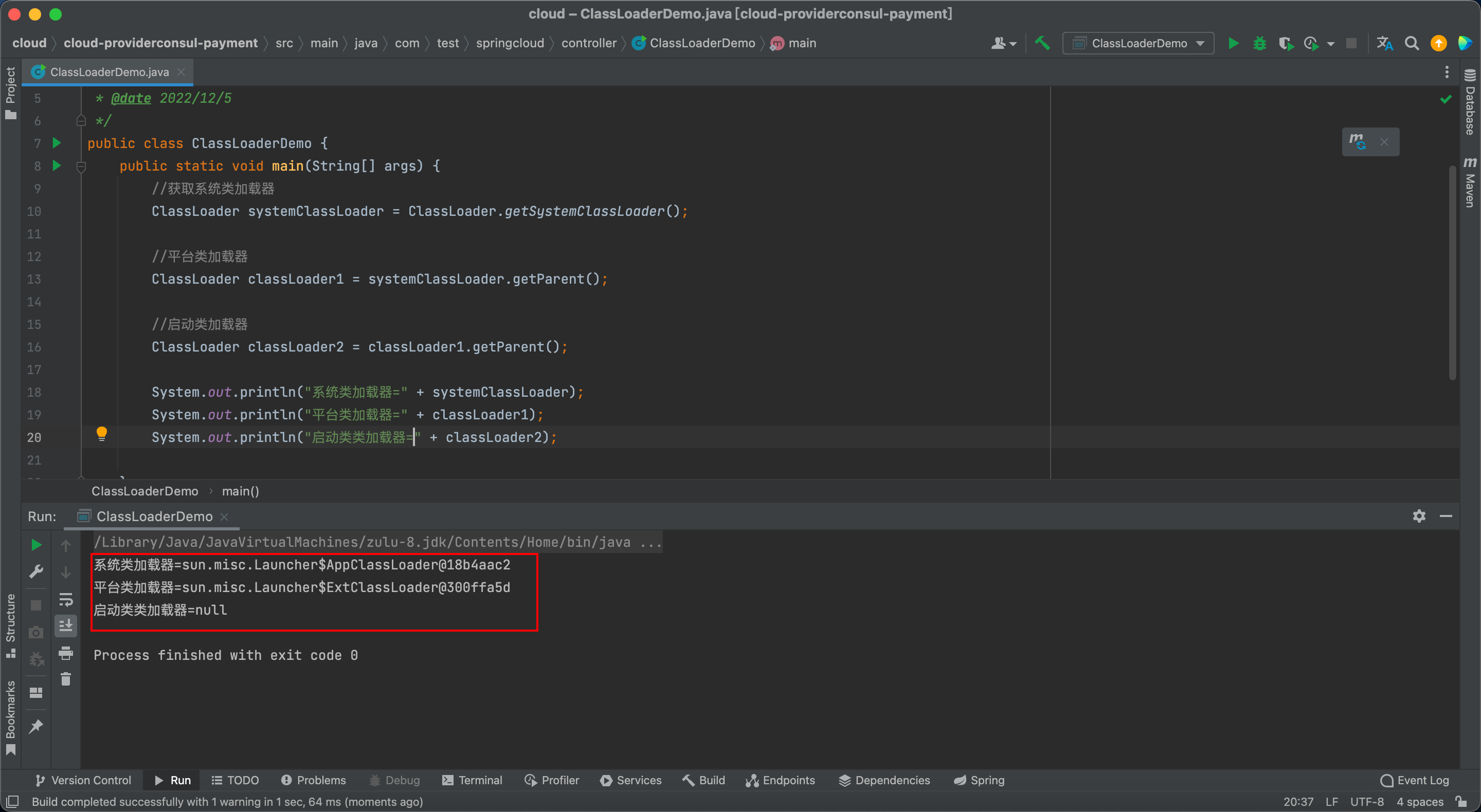This screenshot has height=812, width=1481.
Task: Open the profiler run options dropdown arrow
Action: click(1331, 44)
